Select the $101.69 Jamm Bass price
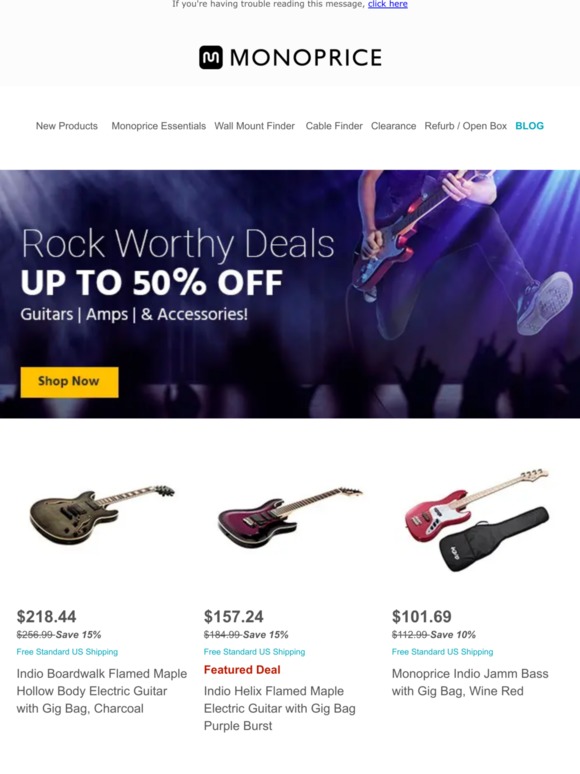This screenshot has width=580, height=774. (x=422, y=617)
